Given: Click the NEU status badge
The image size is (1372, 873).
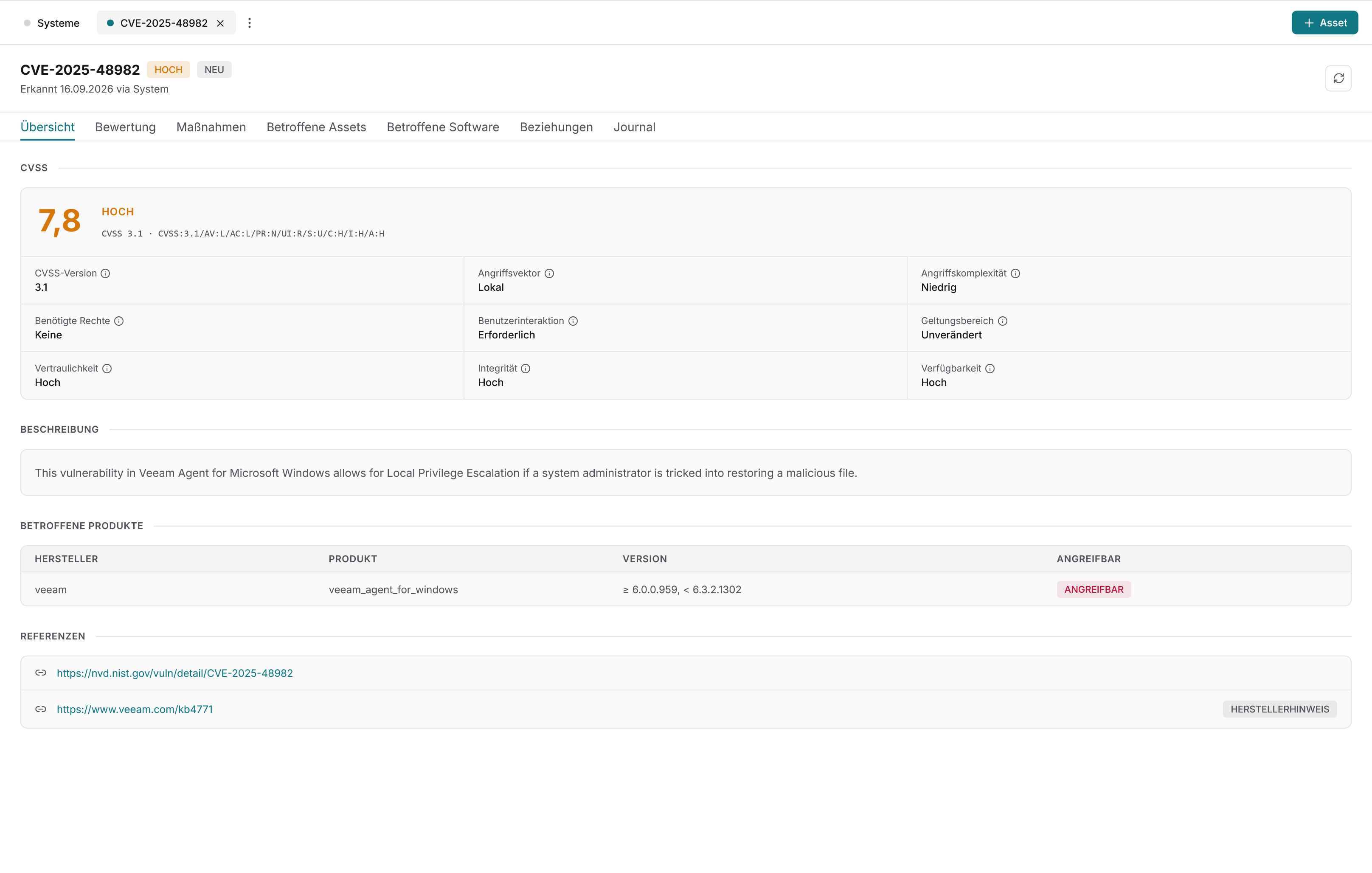Looking at the screenshot, I should pos(214,70).
